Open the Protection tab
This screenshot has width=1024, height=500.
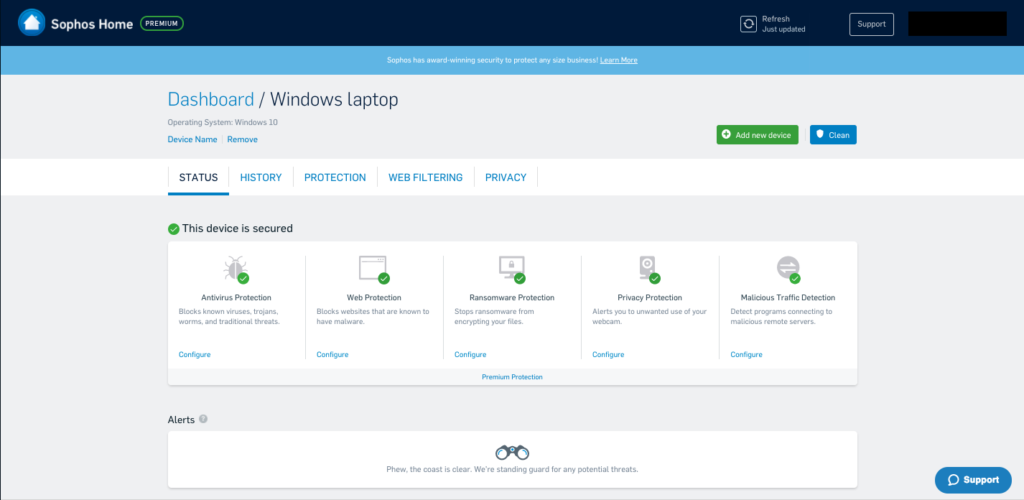(x=335, y=178)
